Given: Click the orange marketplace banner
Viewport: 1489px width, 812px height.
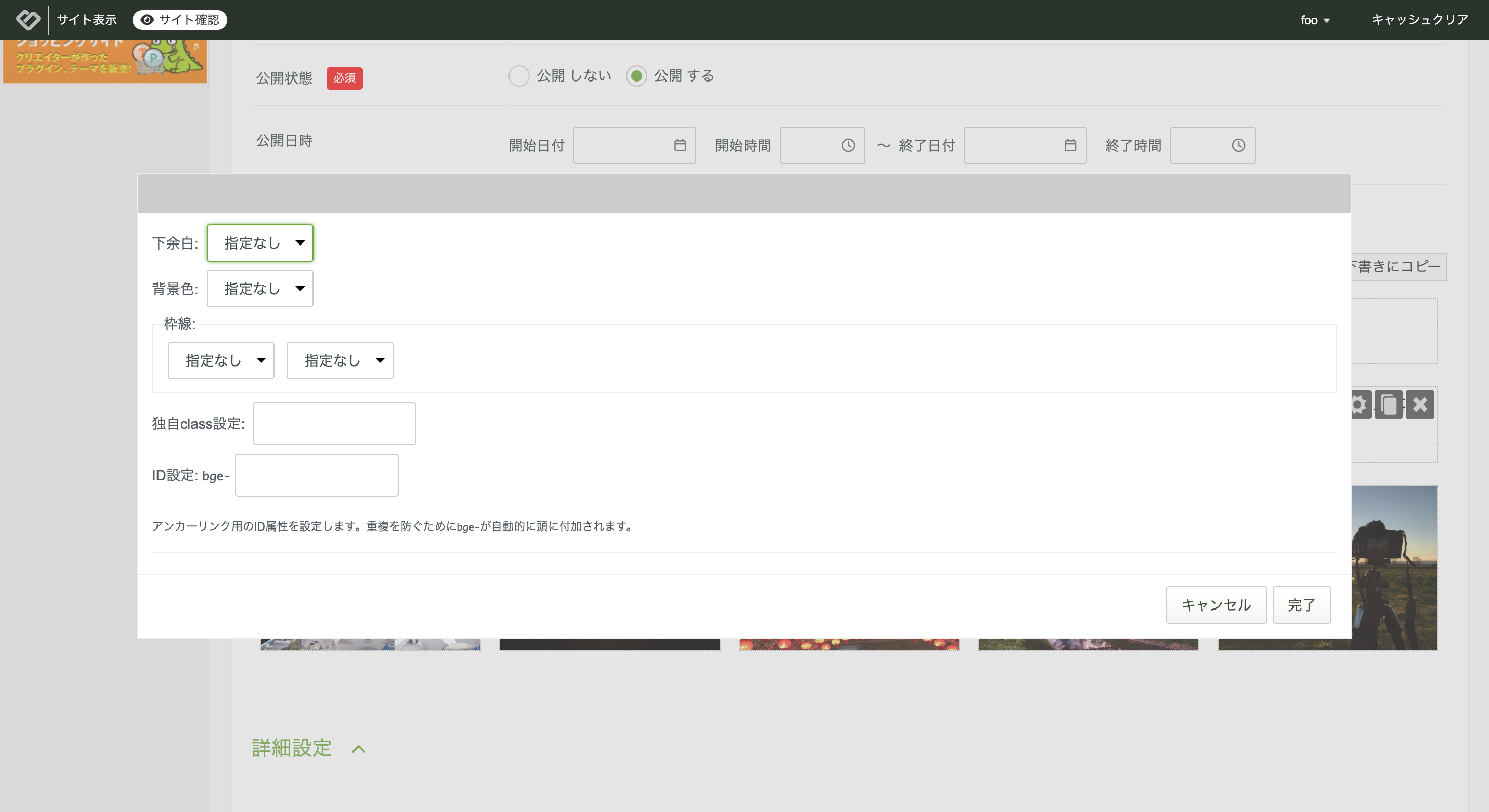Looking at the screenshot, I should click(x=105, y=61).
